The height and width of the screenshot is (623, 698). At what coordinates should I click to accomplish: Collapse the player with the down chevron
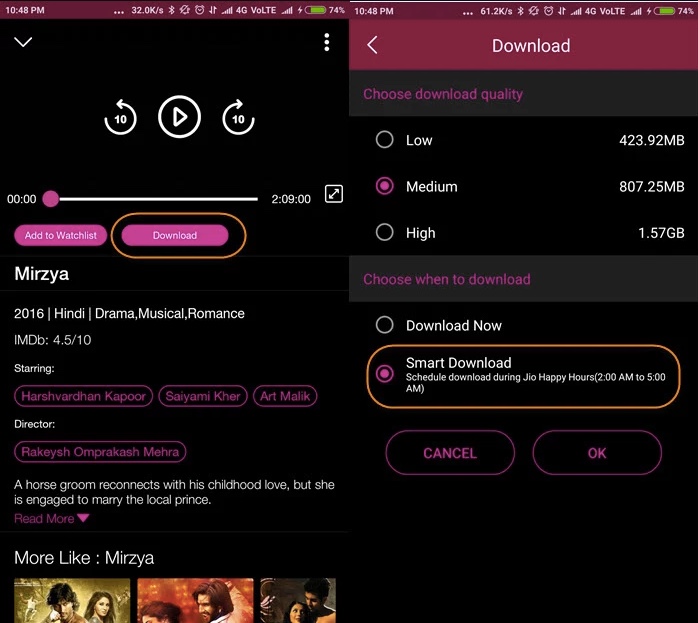click(23, 42)
